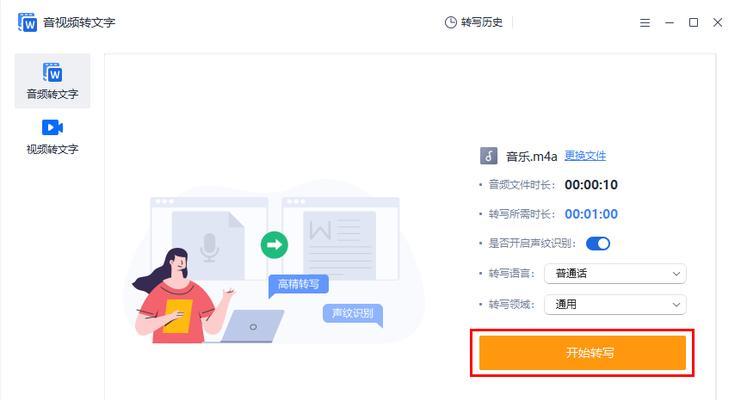Open the 转写领域 dropdown showing 通用
Screen dimensions: 741x400
click(615, 304)
